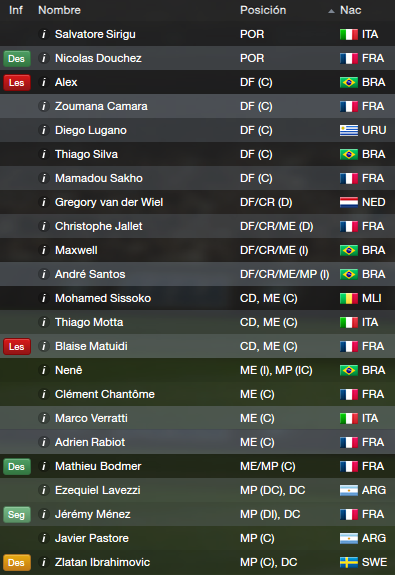Sort the list by Posición column

coord(263,10)
